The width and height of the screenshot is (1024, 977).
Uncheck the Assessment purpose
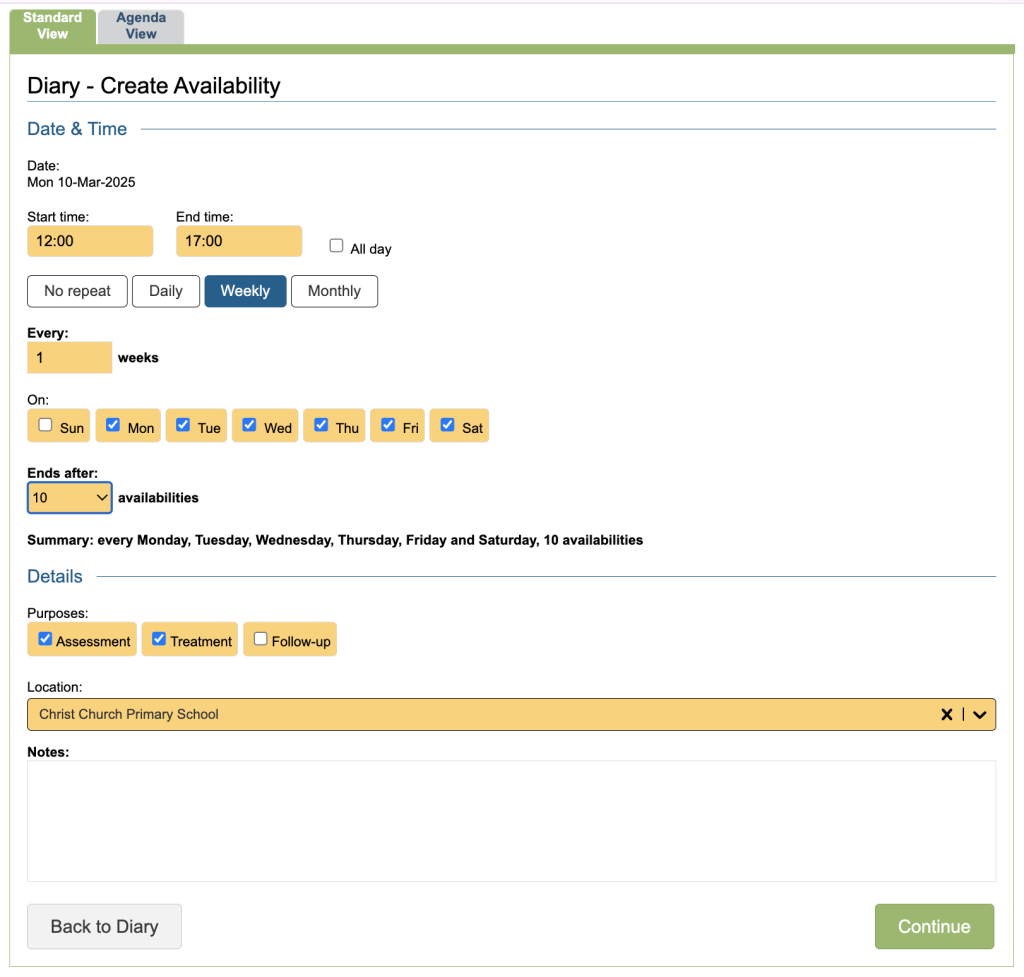[x=45, y=639]
